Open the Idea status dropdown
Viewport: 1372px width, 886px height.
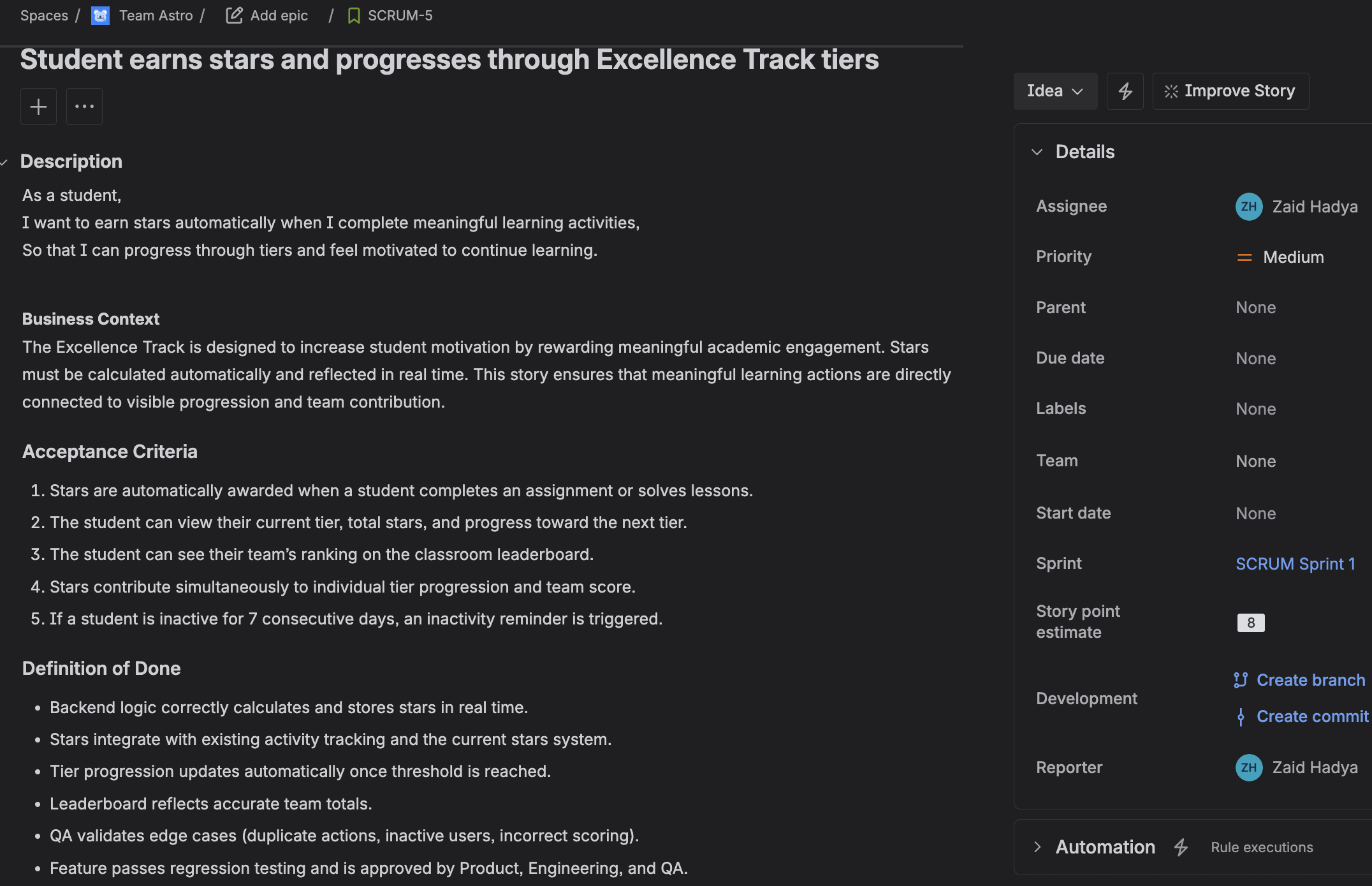point(1055,91)
